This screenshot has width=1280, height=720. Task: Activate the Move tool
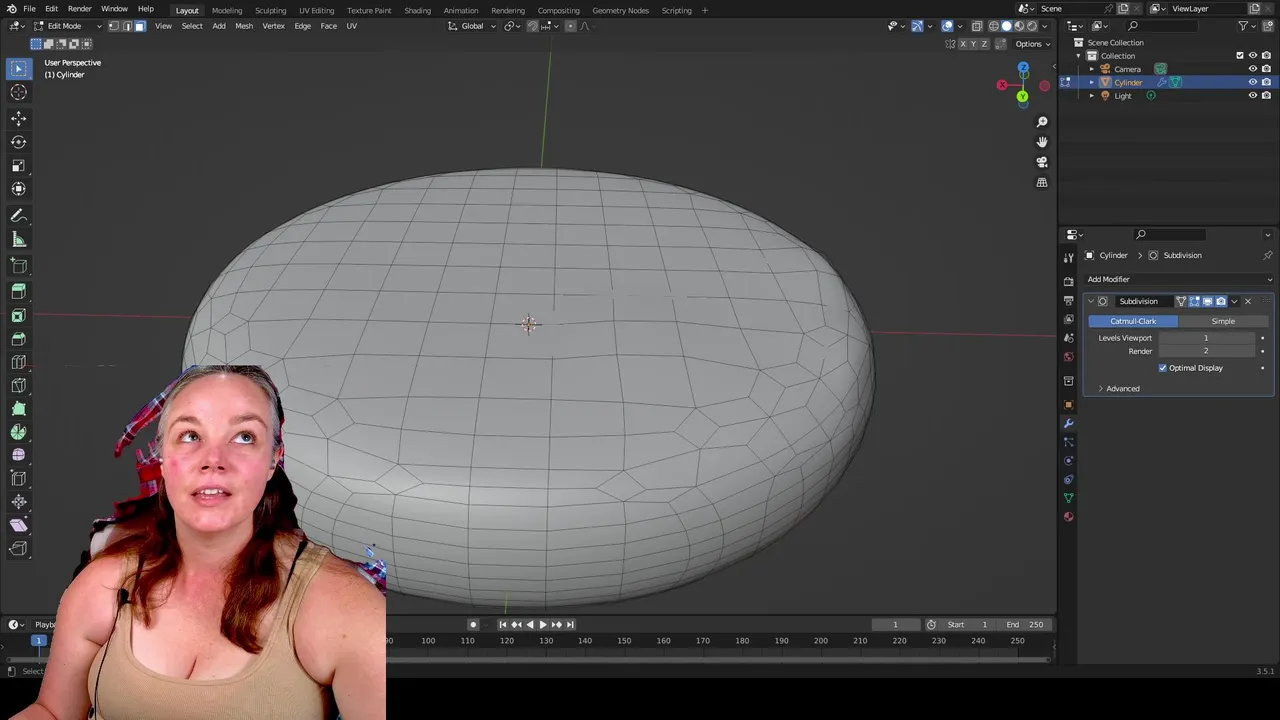tap(18, 118)
